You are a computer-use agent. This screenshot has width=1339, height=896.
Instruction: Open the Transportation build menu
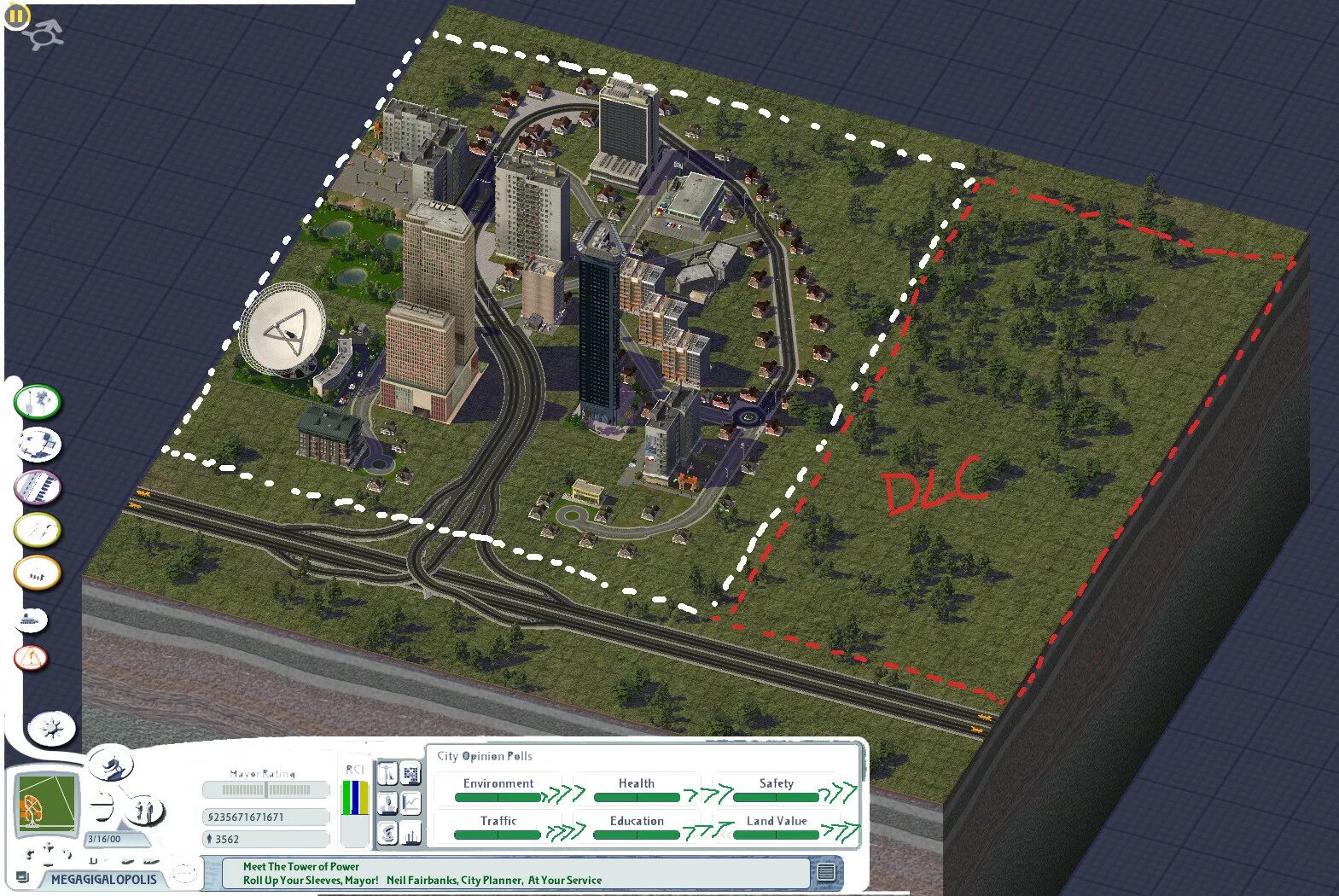pos(38,487)
